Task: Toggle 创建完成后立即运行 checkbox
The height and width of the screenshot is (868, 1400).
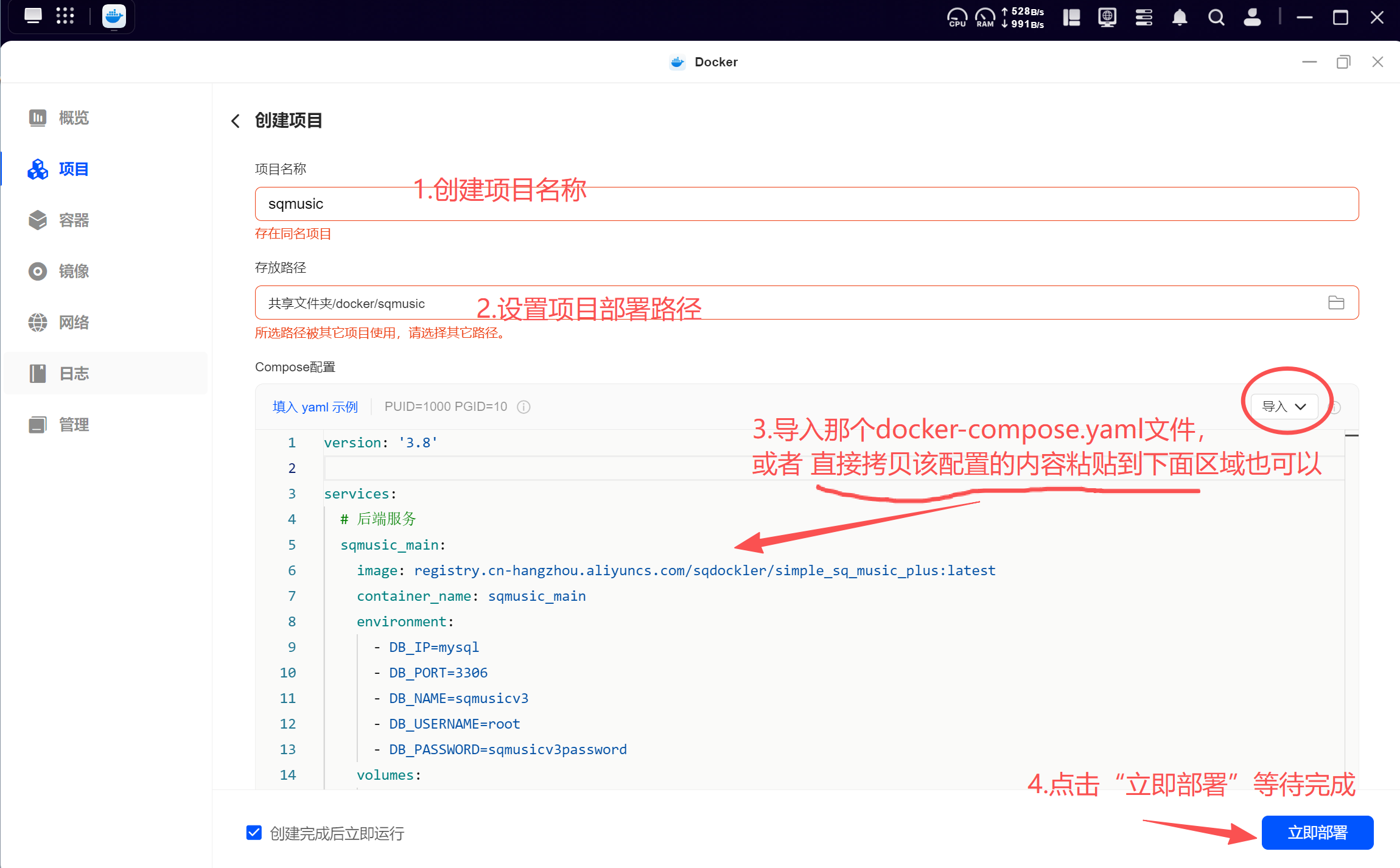Action: coord(254,832)
